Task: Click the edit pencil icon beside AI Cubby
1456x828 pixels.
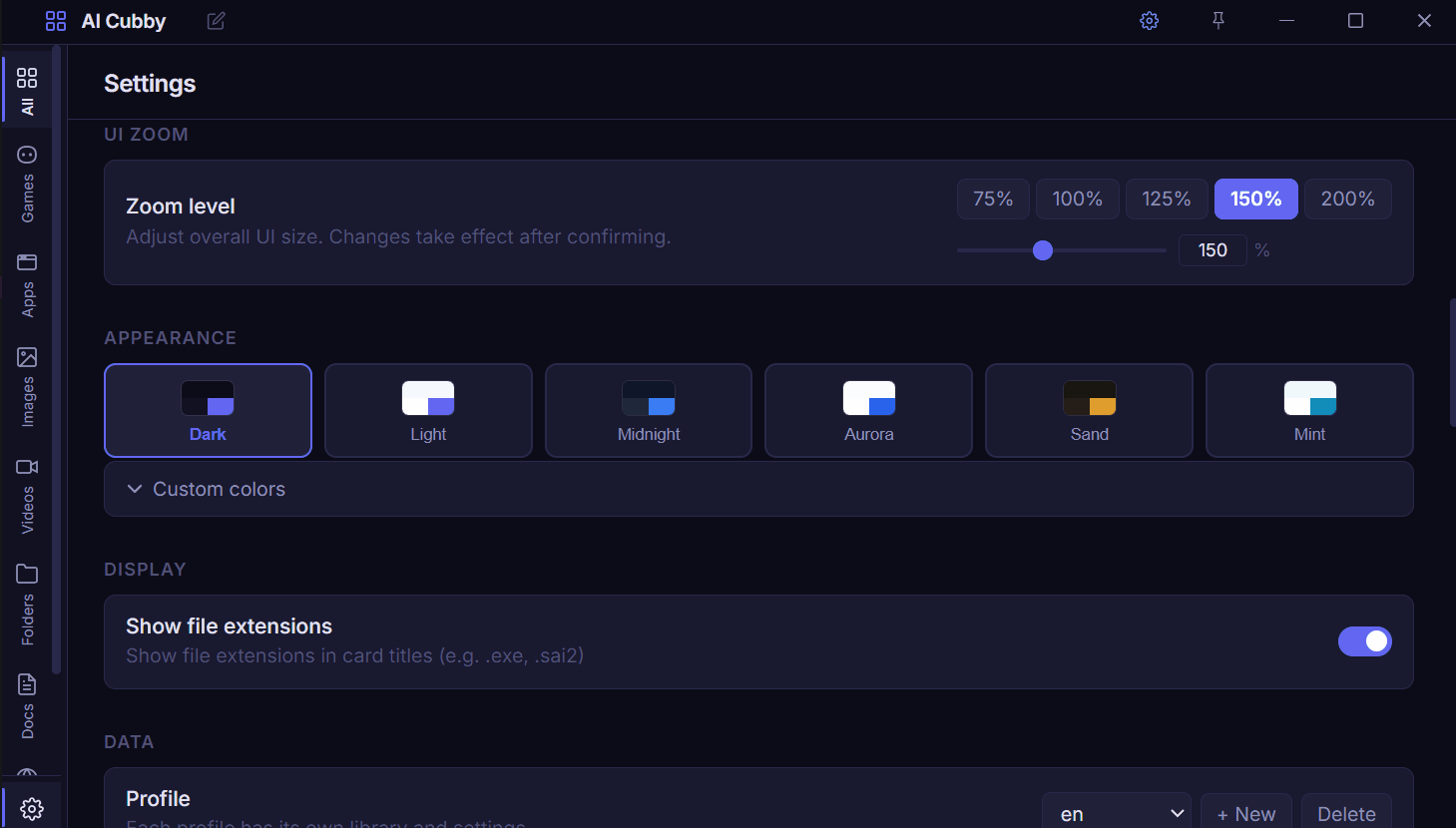Action: [216, 21]
